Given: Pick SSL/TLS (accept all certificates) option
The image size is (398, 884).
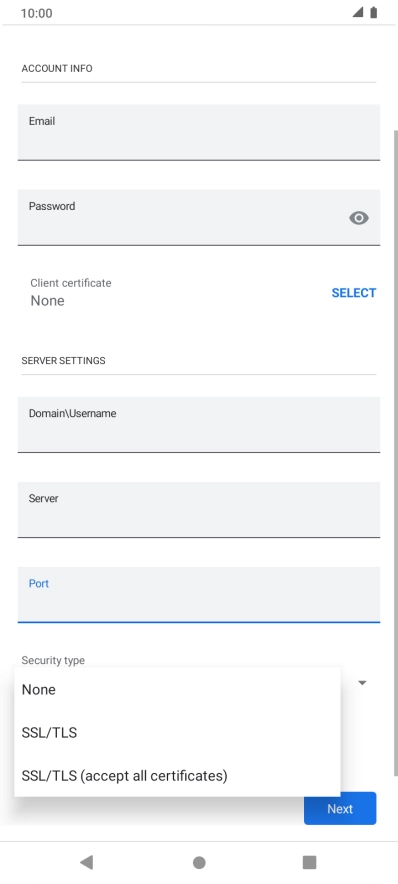Looking at the screenshot, I should 177,776.
